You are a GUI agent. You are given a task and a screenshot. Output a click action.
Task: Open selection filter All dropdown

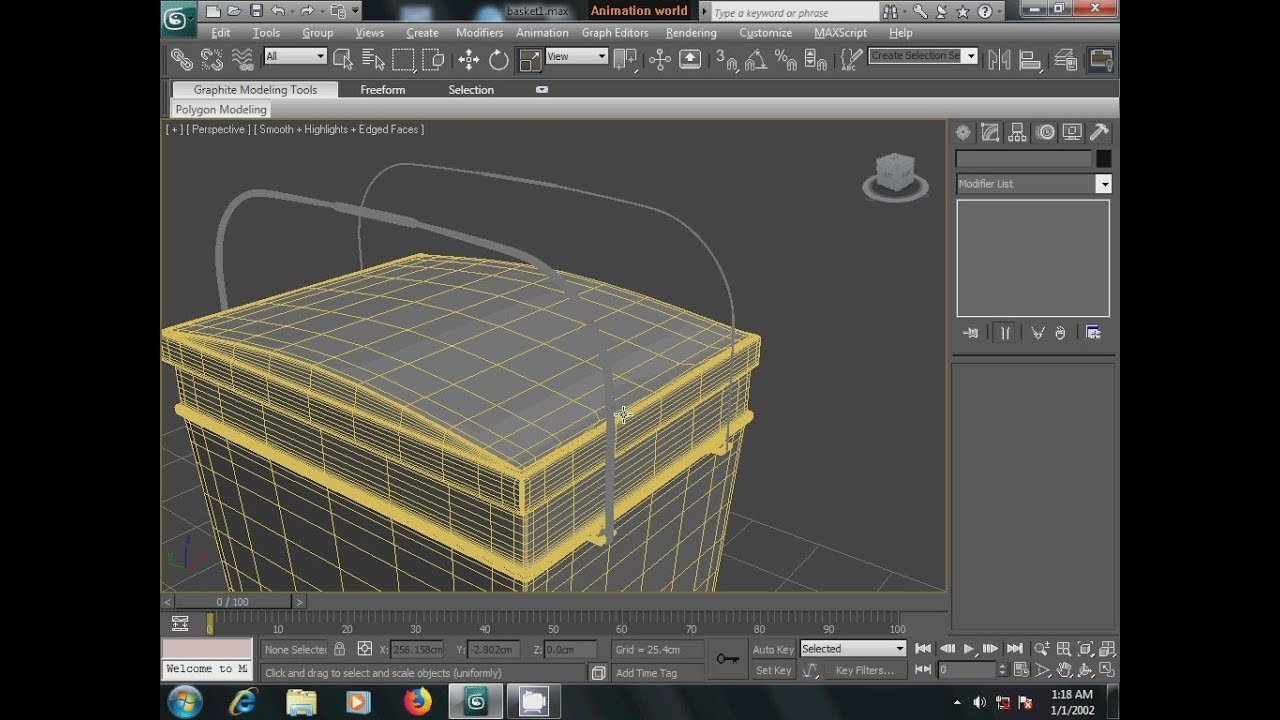pos(295,57)
